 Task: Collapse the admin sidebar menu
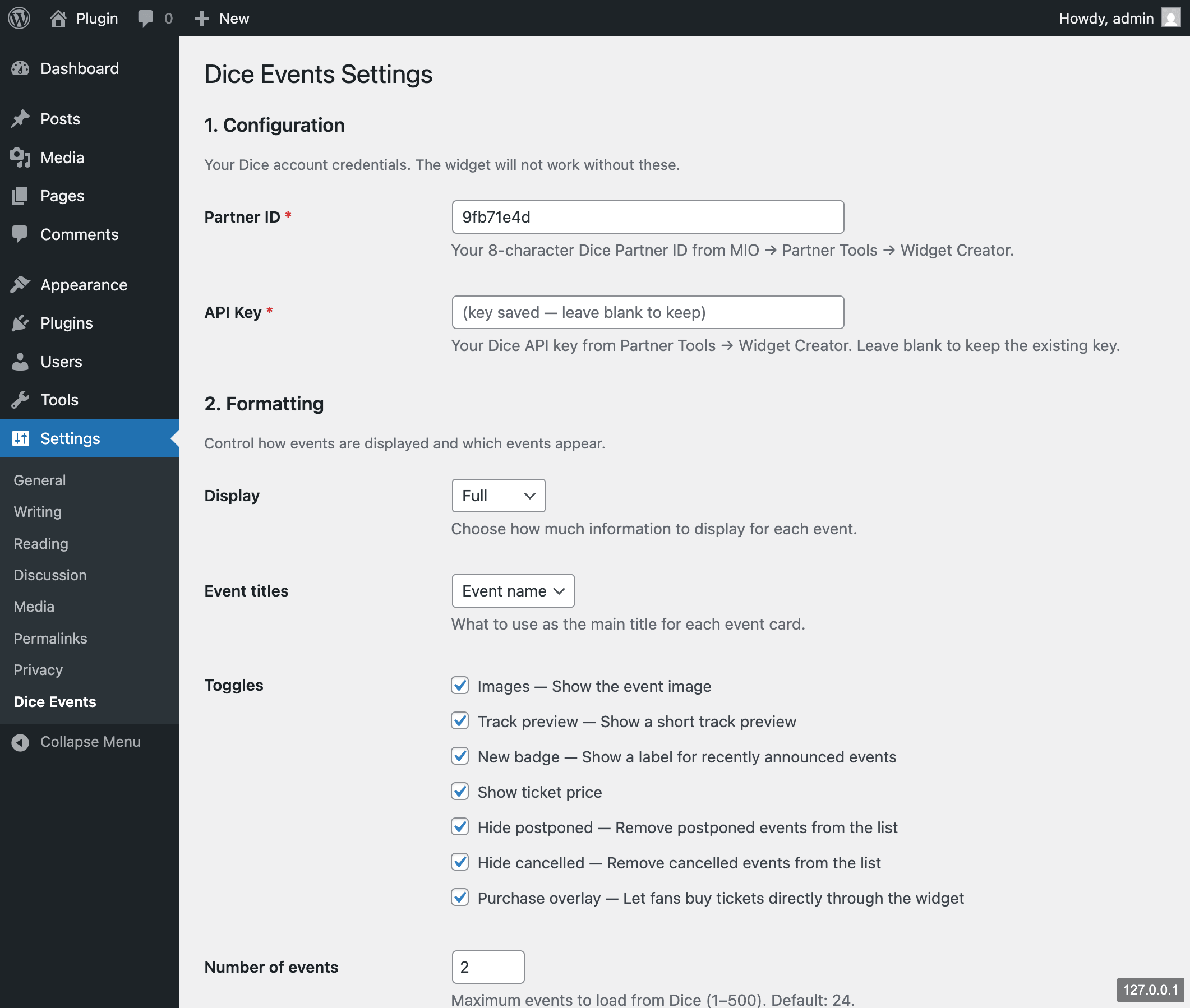(x=90, y=741)
